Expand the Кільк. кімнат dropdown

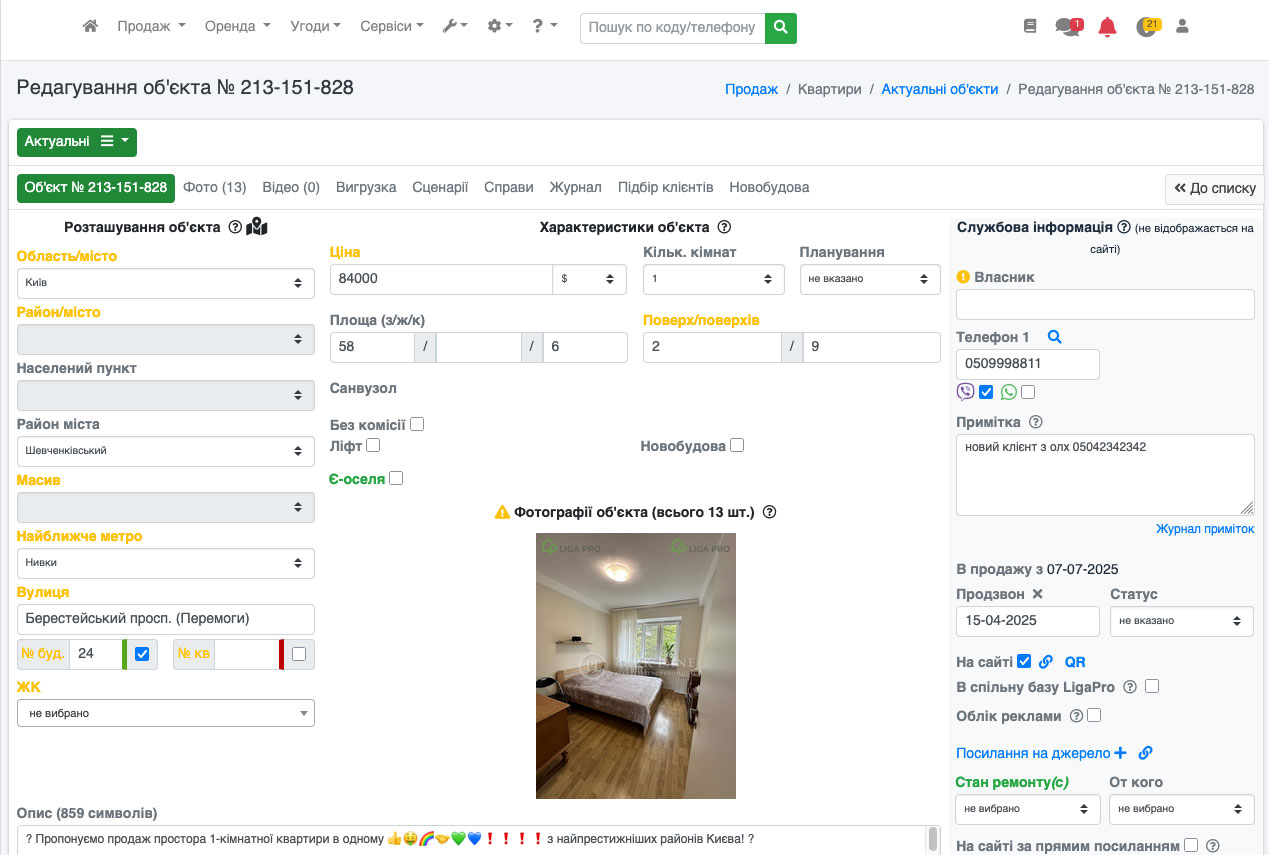tap(713, 279)
